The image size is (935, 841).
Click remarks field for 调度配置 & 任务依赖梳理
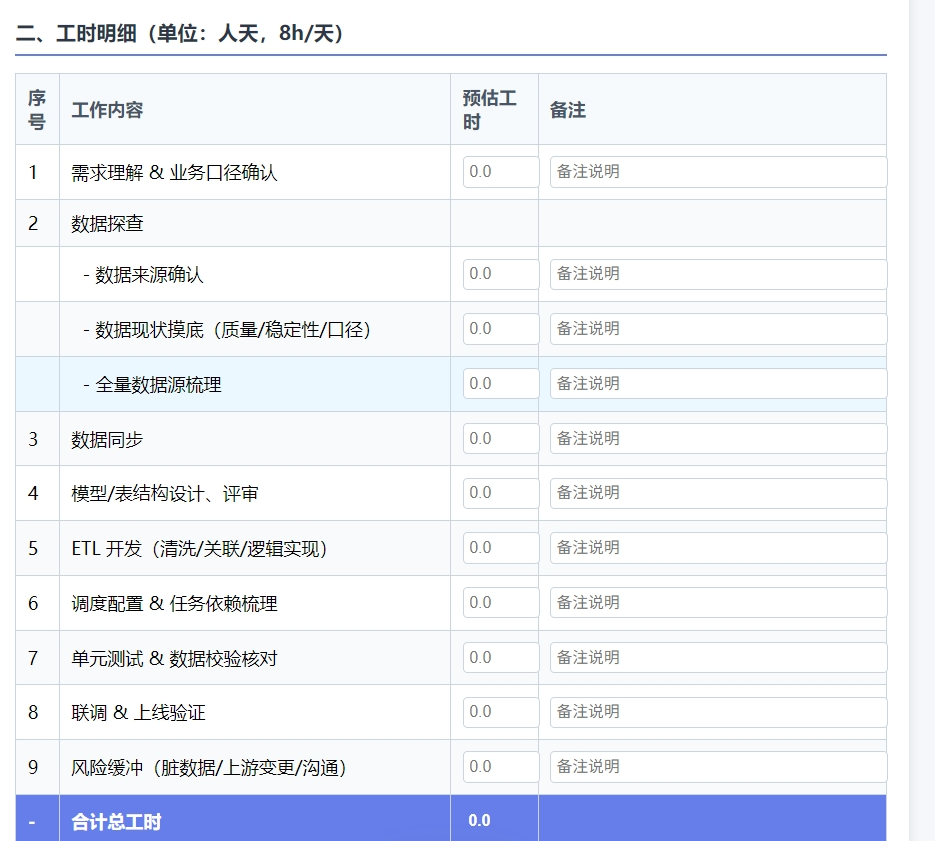point(719,603)
